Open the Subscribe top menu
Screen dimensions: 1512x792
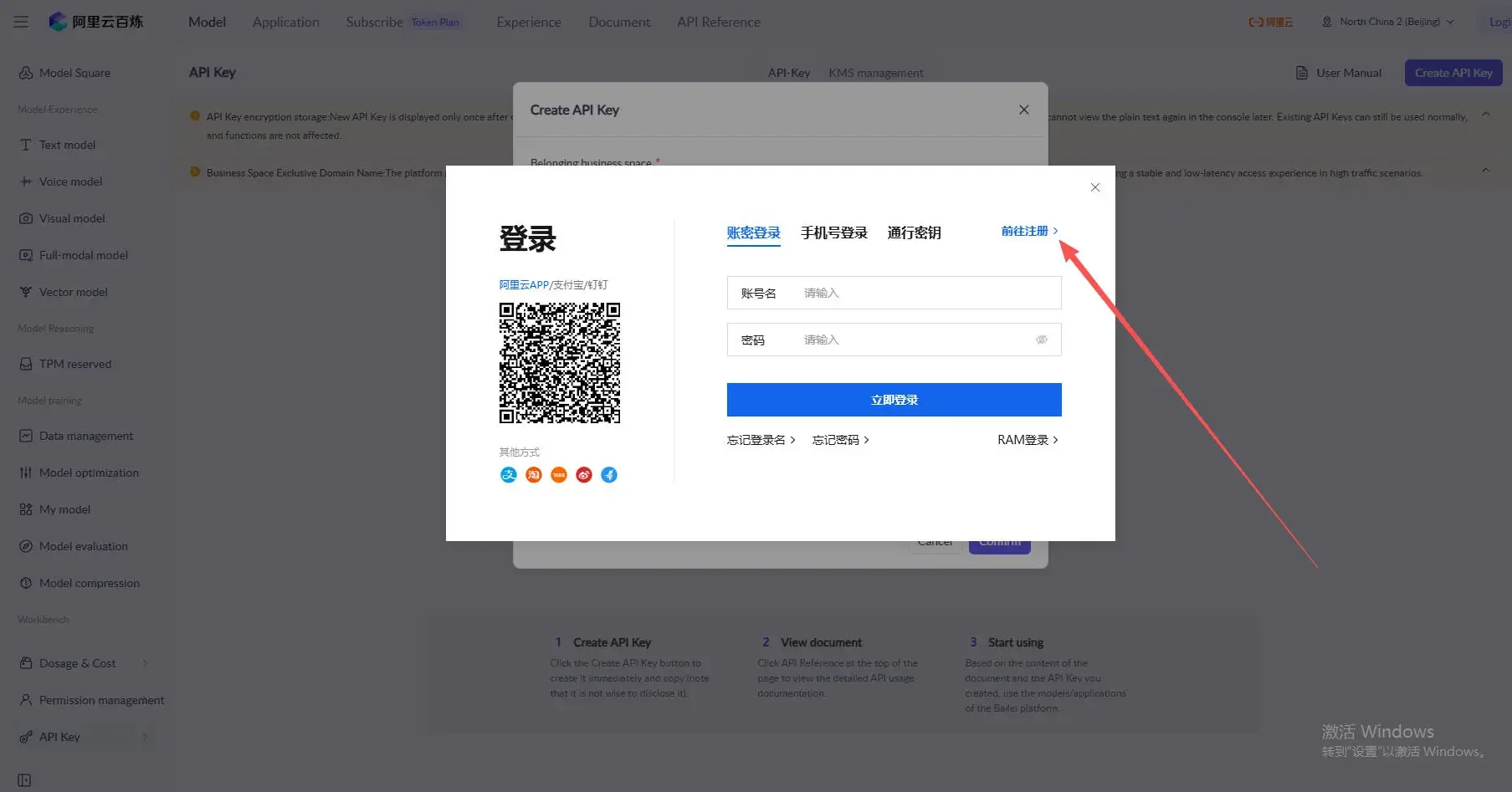coord(374,22)
